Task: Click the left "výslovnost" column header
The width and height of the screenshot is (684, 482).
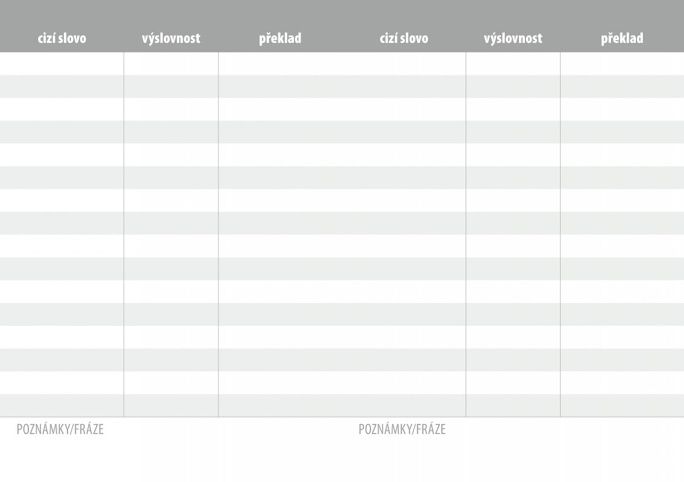Action: tap(171, 39)
